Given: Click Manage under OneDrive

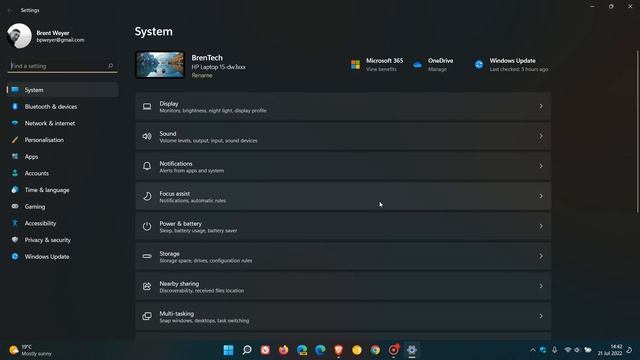Looking at the screenshot, I should 437,69.
